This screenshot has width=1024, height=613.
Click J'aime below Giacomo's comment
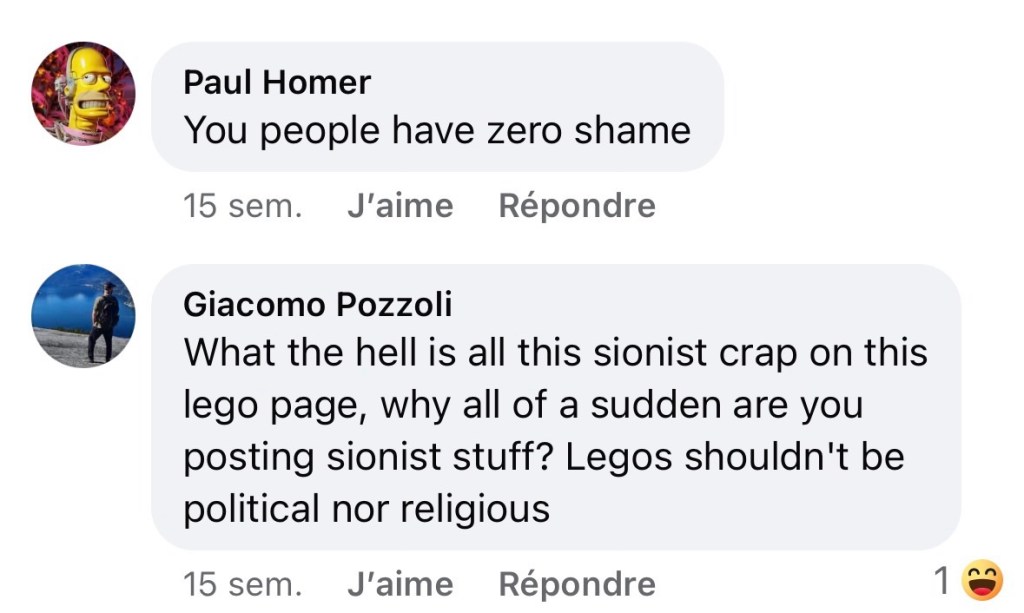(399, 583)
